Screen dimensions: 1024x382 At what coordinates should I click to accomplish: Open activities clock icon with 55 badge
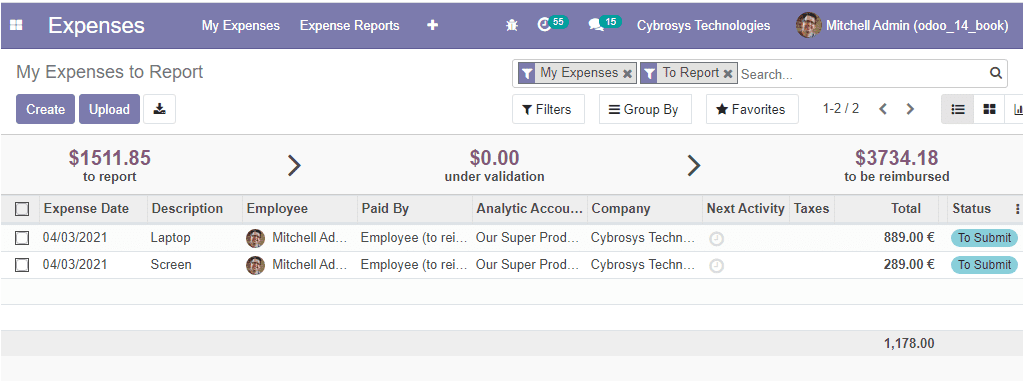click(544, 25)
